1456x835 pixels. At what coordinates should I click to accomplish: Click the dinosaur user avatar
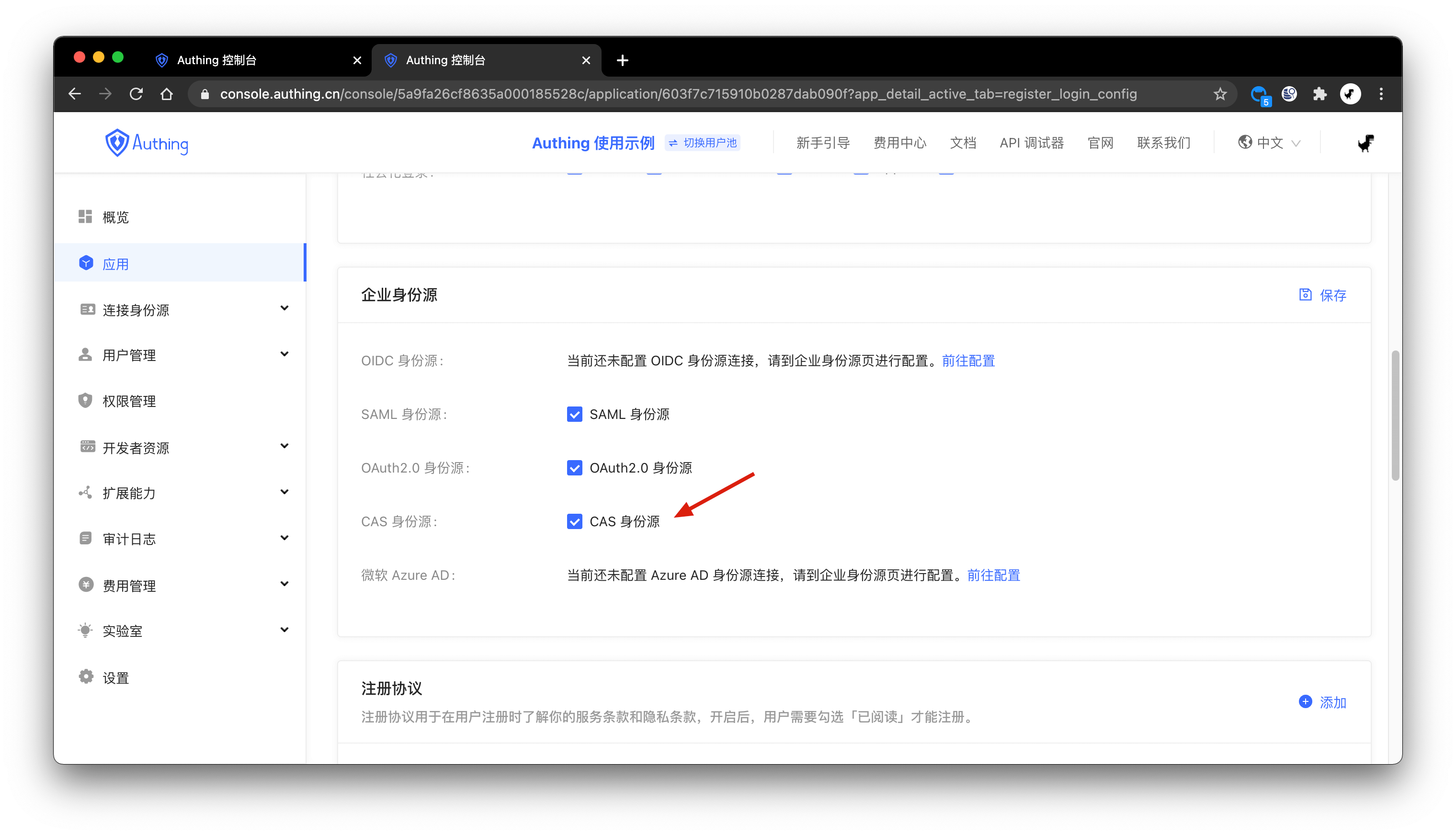pyautogui.click(x=1365, y=143)
